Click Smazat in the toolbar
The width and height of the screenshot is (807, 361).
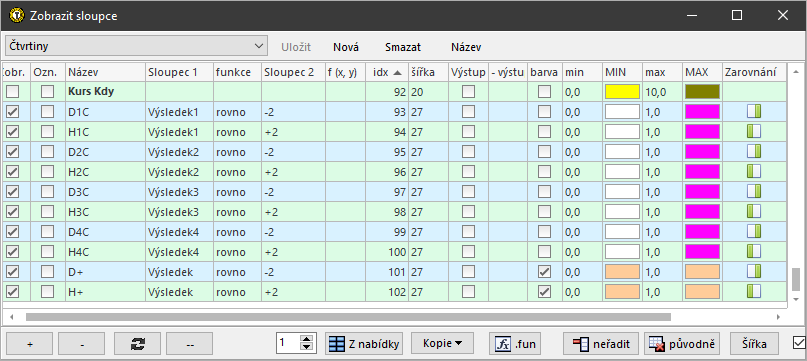tap(403, 47)
